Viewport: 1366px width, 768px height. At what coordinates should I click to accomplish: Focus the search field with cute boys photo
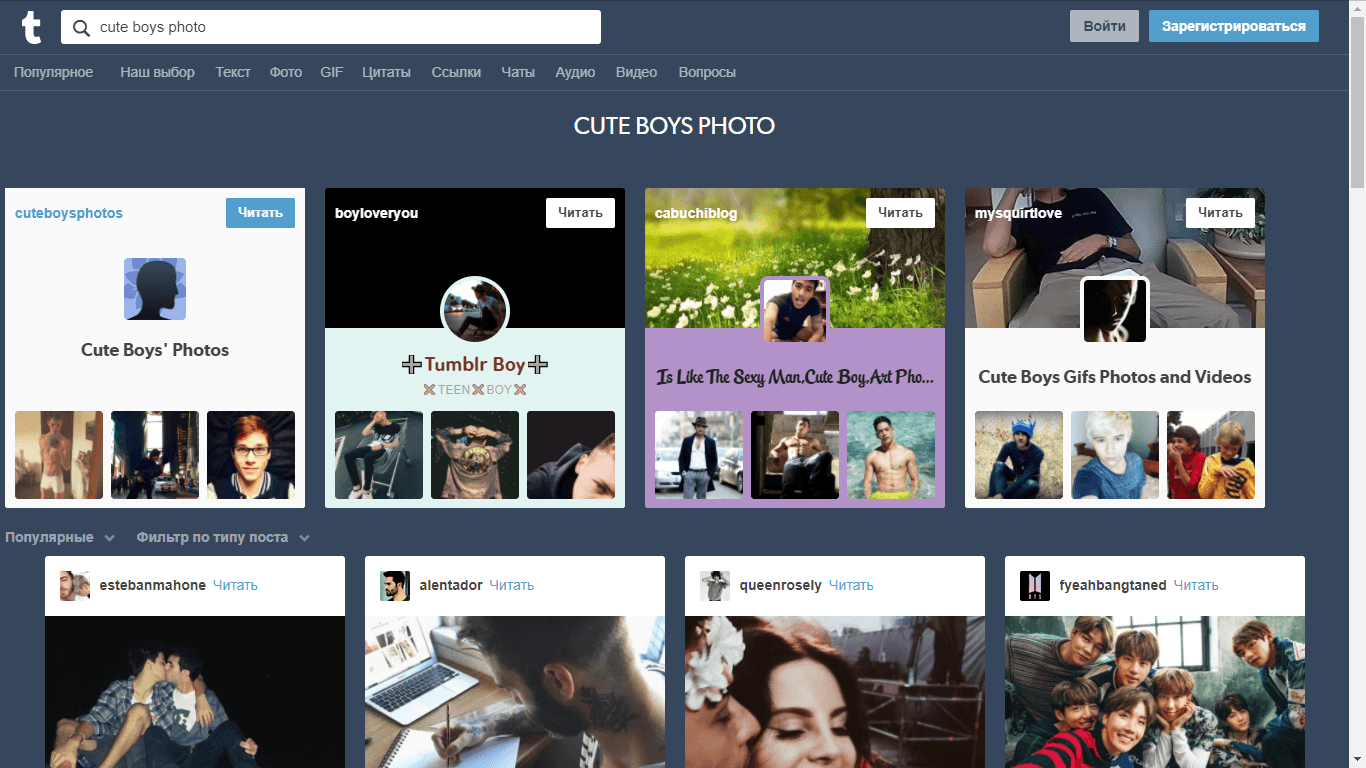pos(331,28)
